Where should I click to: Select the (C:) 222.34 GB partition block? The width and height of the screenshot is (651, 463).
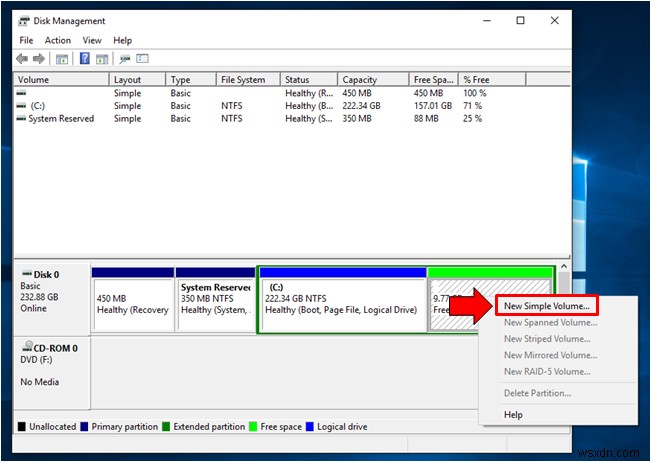(x=343, y=300)
